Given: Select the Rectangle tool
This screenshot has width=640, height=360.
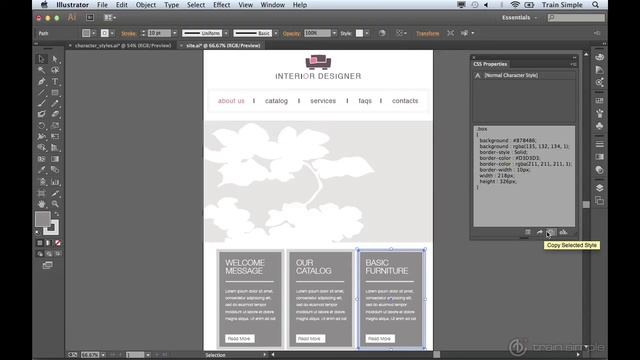Looking at the screenshot, I should tap(55, 93).
